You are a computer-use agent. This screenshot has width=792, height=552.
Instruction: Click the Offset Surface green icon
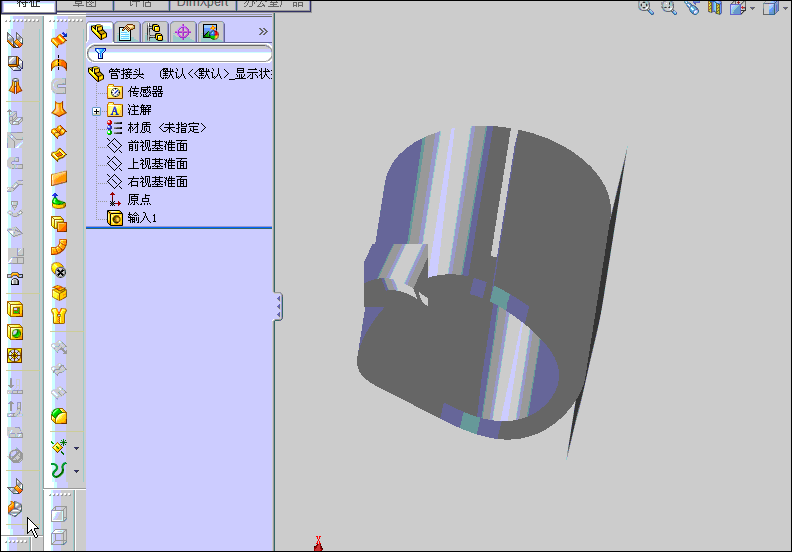coord(59,201)
